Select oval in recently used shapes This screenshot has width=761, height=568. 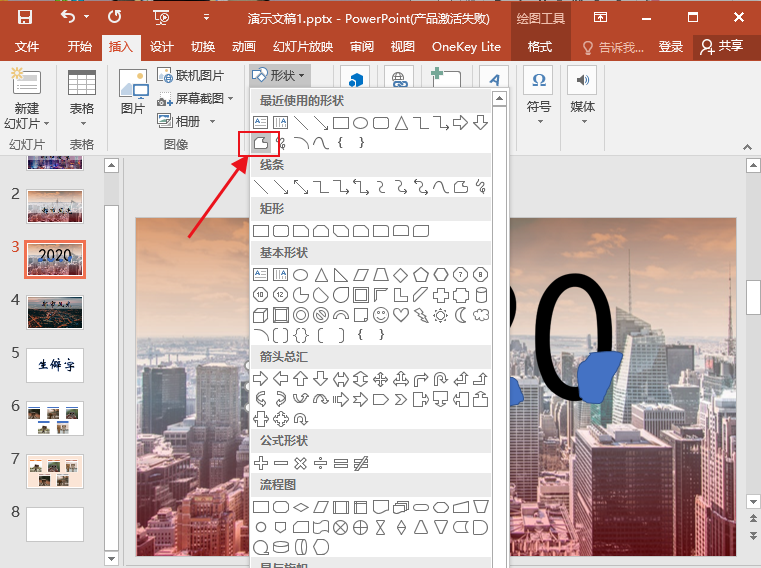point(361,123)
